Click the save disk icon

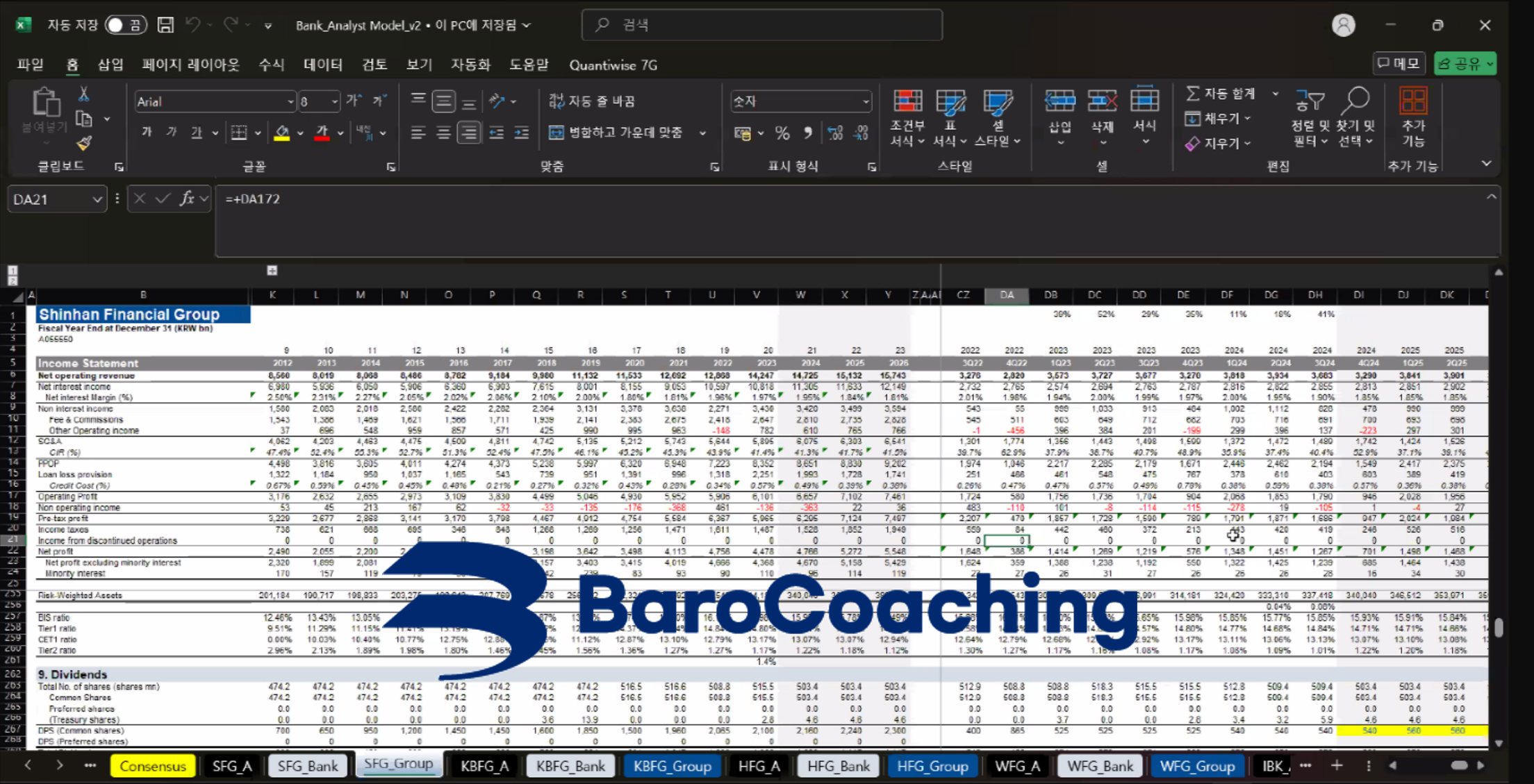[x=165, y=25]
